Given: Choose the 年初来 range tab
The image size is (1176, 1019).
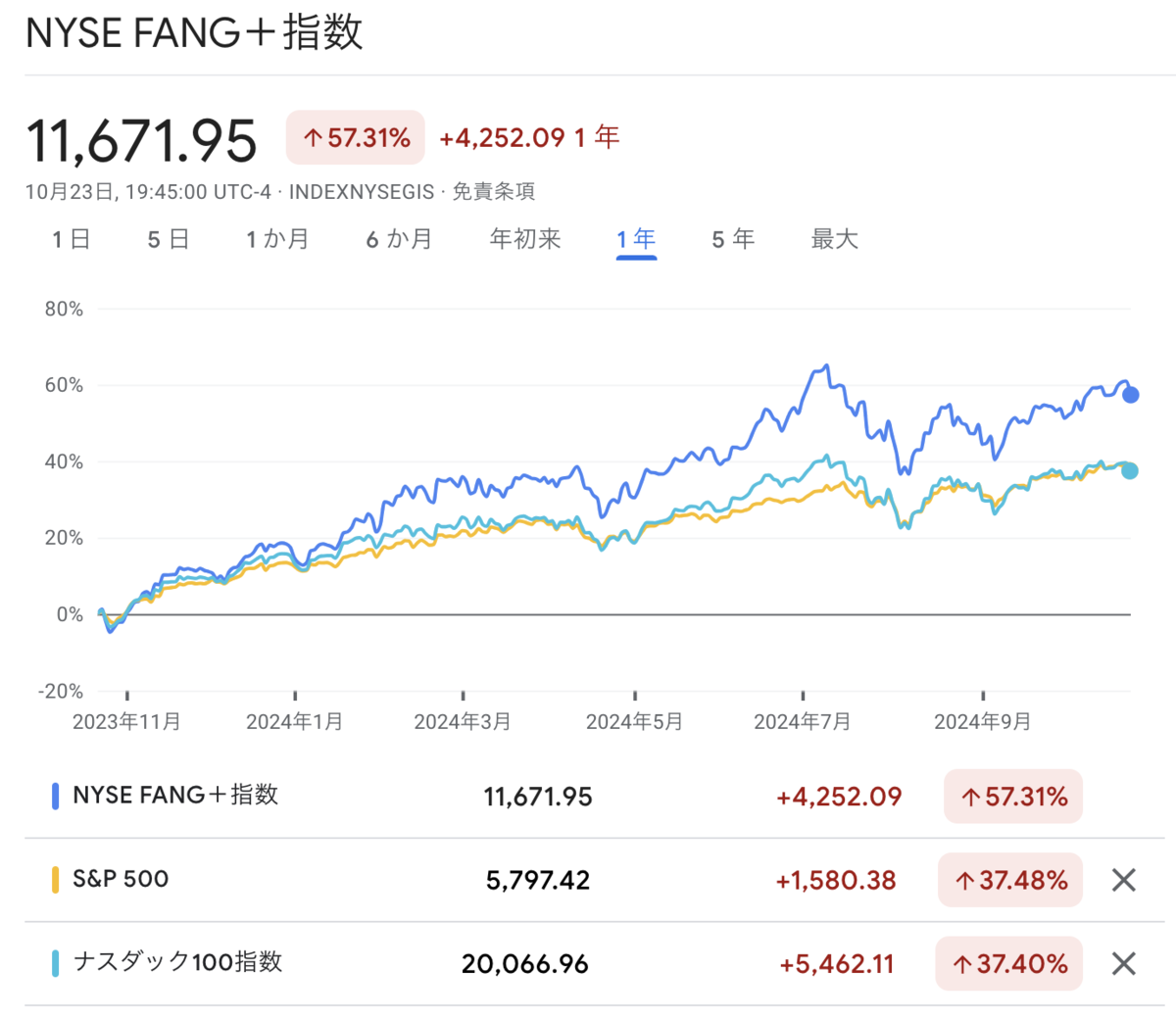Looking at the screenshot, I should tap(525, 239).
